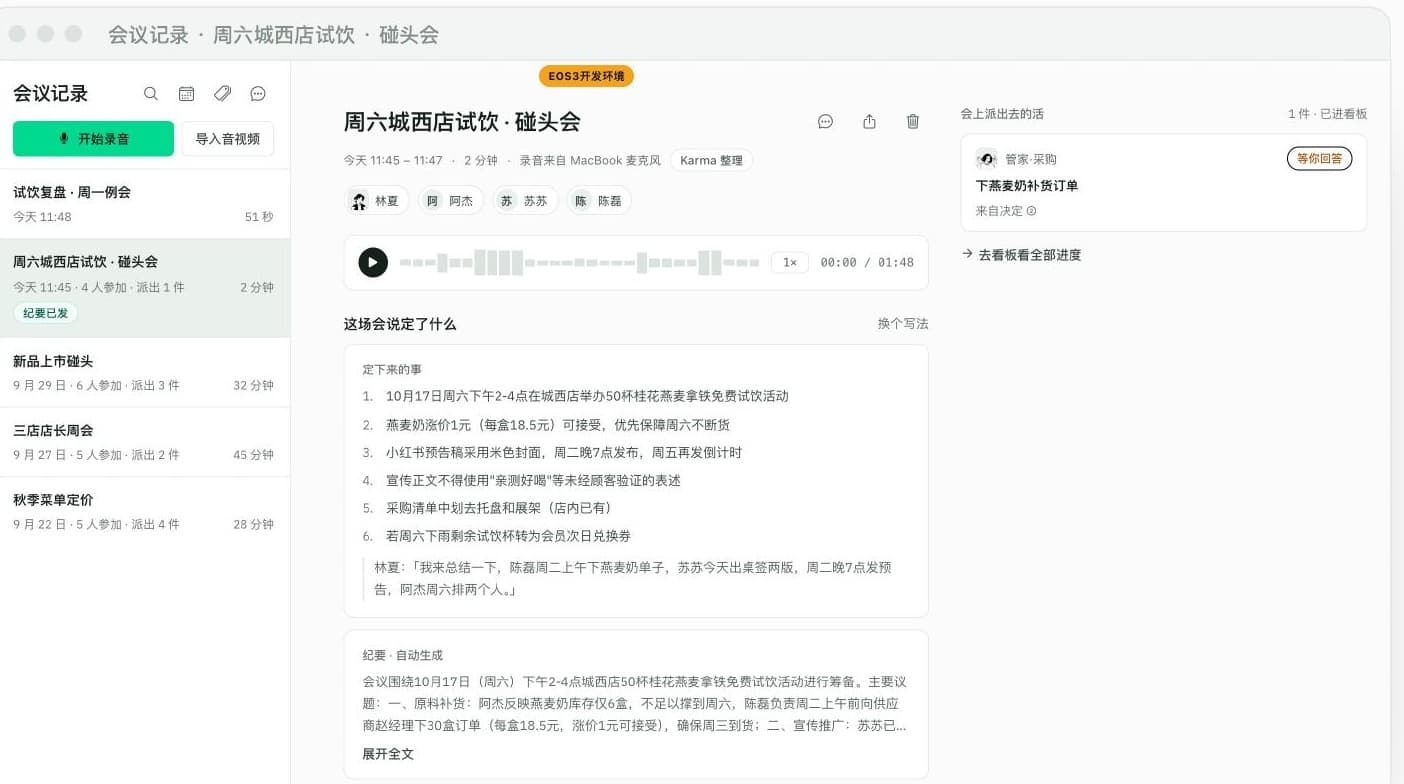
Task: Open comments for 周六城西店试饮 meeting
Action: [x=826, y=121]
